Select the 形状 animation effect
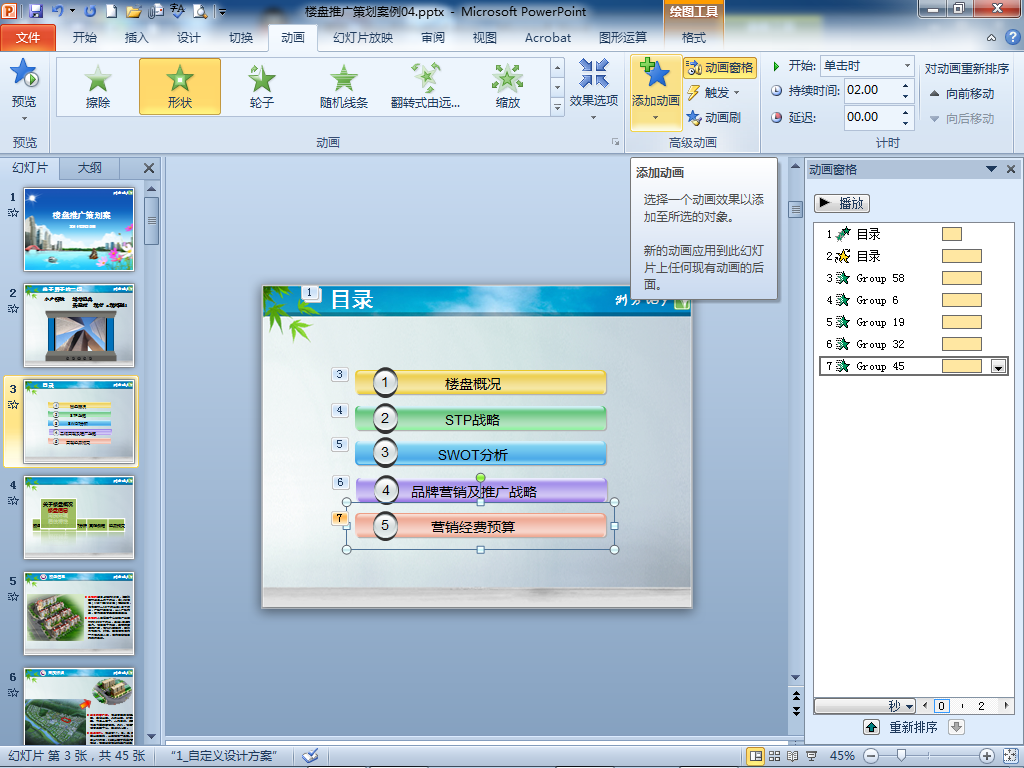Image resolution: width=1024 pixels, height=768 pixels. pos(180,87)
